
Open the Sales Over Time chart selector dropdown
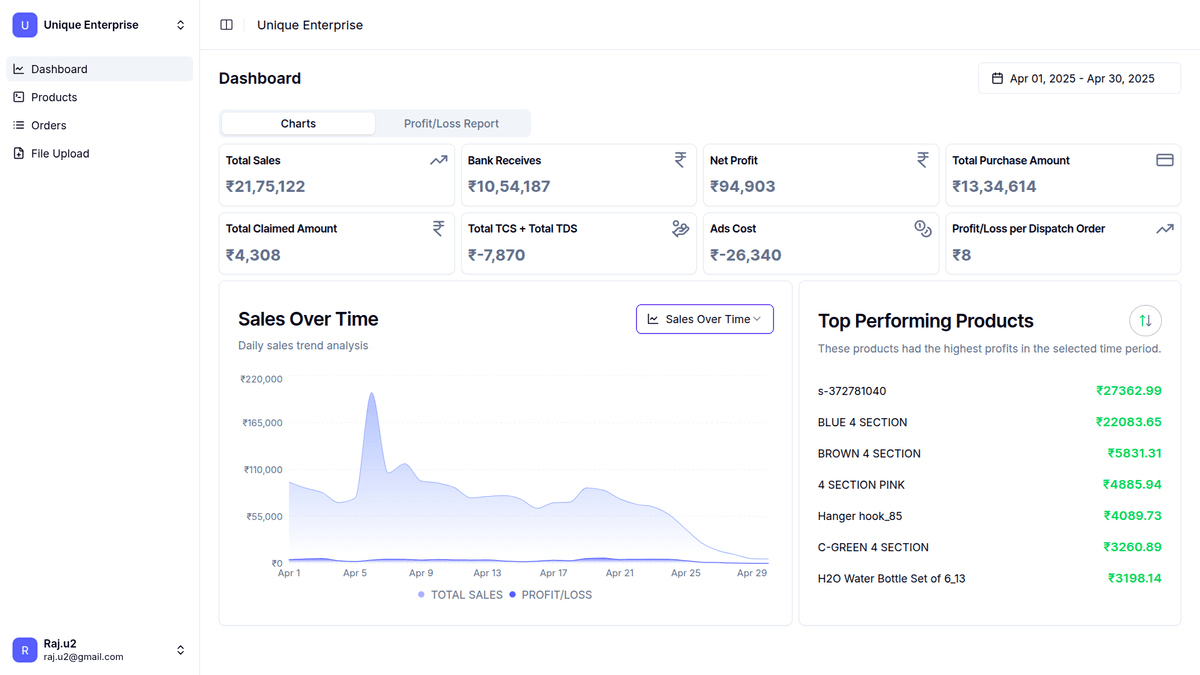(704, 318)
